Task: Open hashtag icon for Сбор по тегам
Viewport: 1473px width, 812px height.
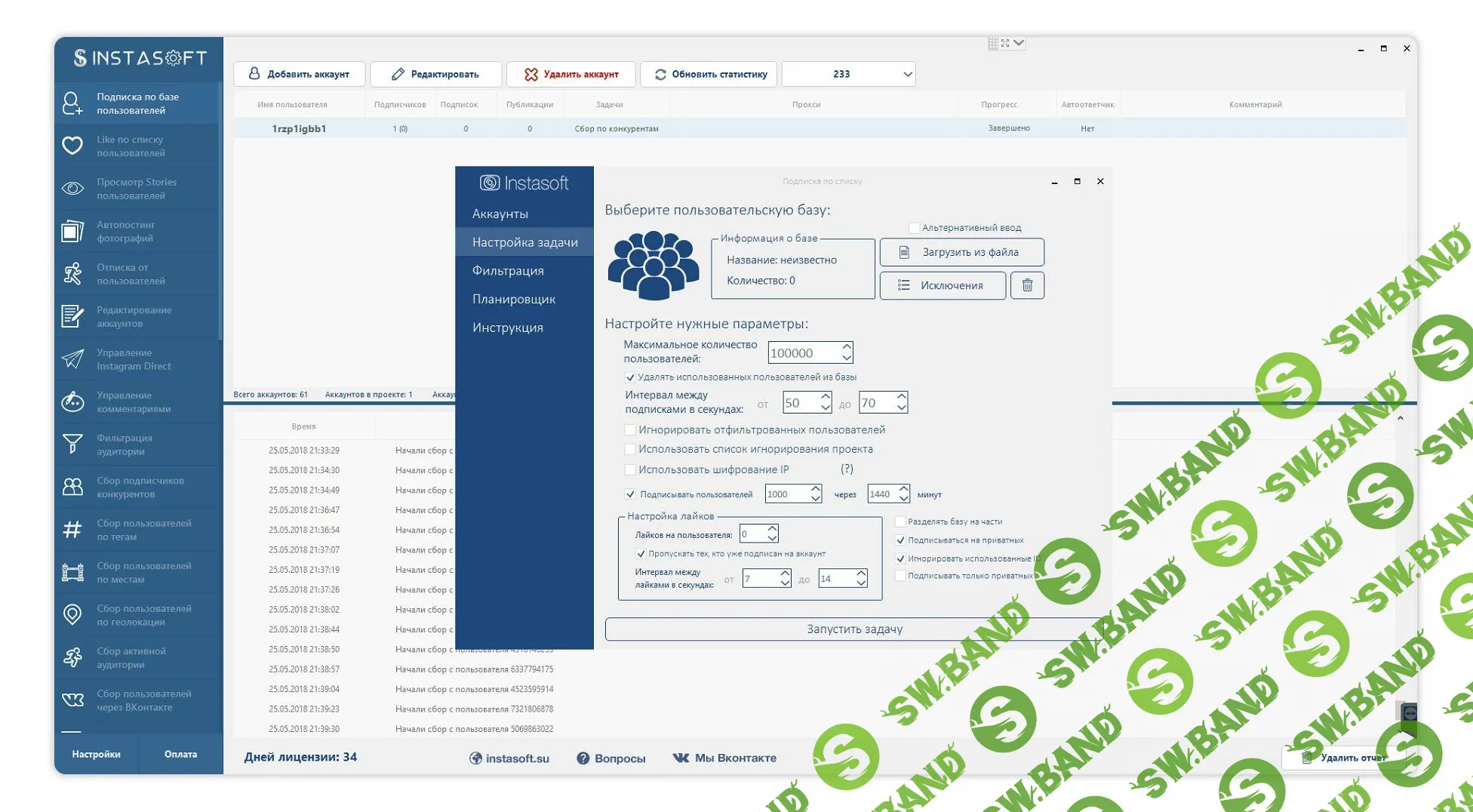Action: tap(72, 530)
